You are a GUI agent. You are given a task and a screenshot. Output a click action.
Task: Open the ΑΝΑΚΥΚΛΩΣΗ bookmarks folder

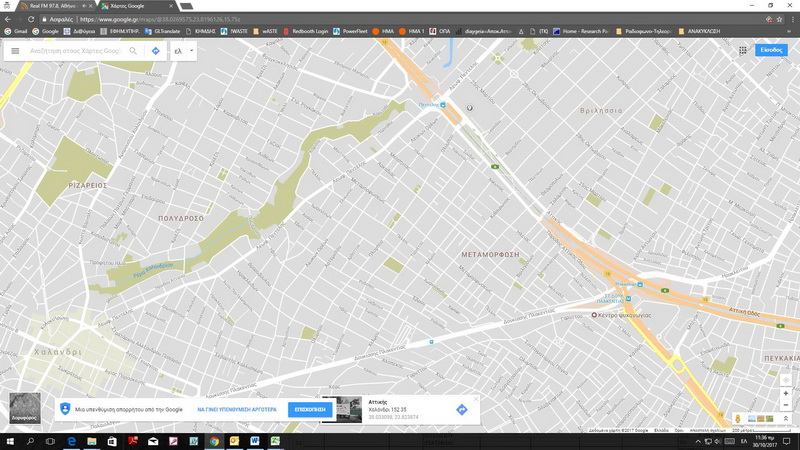(699, 31)
